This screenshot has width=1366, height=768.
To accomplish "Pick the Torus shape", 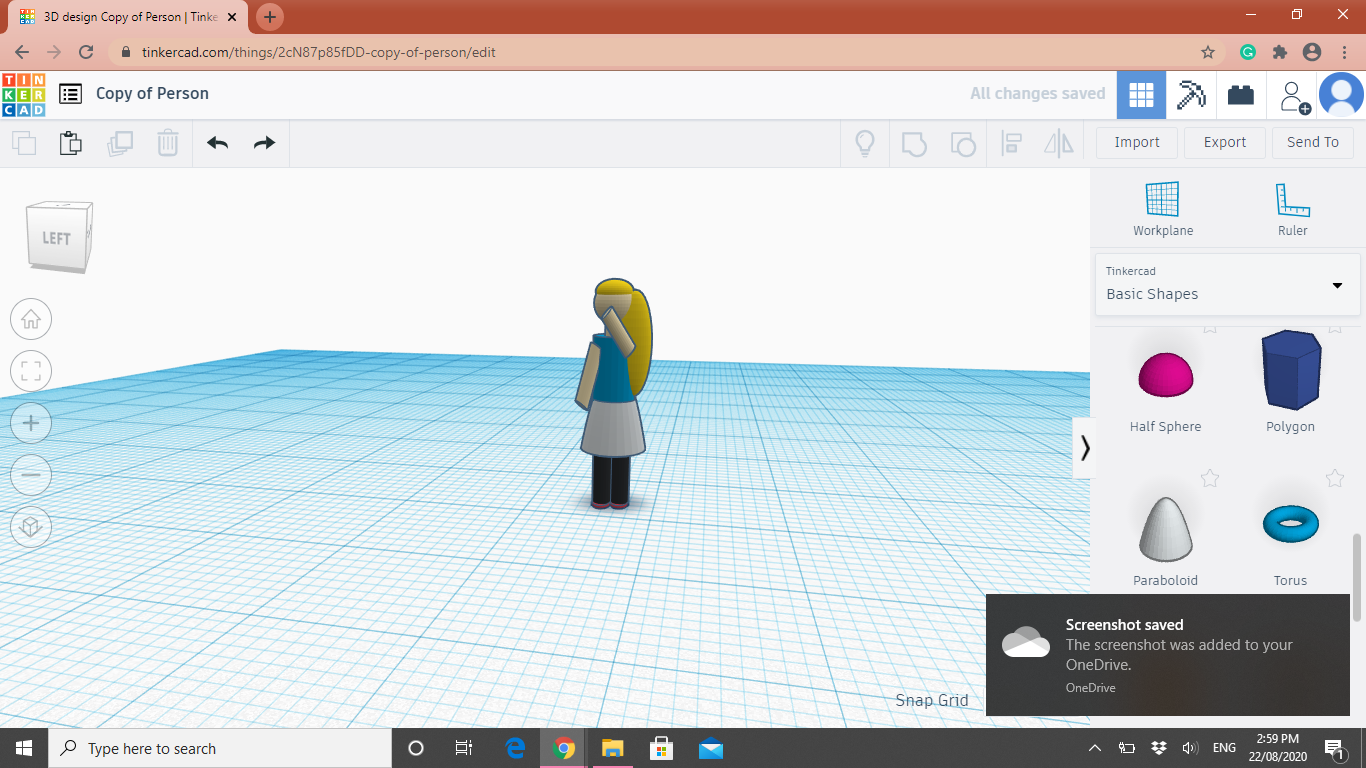I will point(1290,523).
